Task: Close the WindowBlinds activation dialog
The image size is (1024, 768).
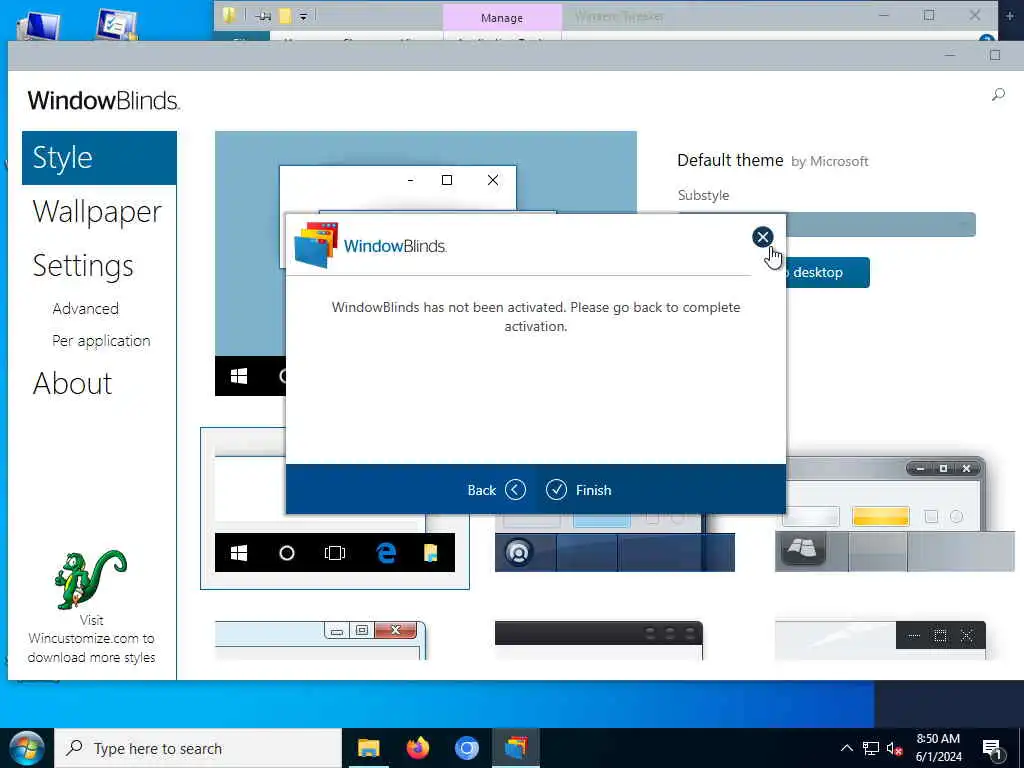Action: point(762,237)
